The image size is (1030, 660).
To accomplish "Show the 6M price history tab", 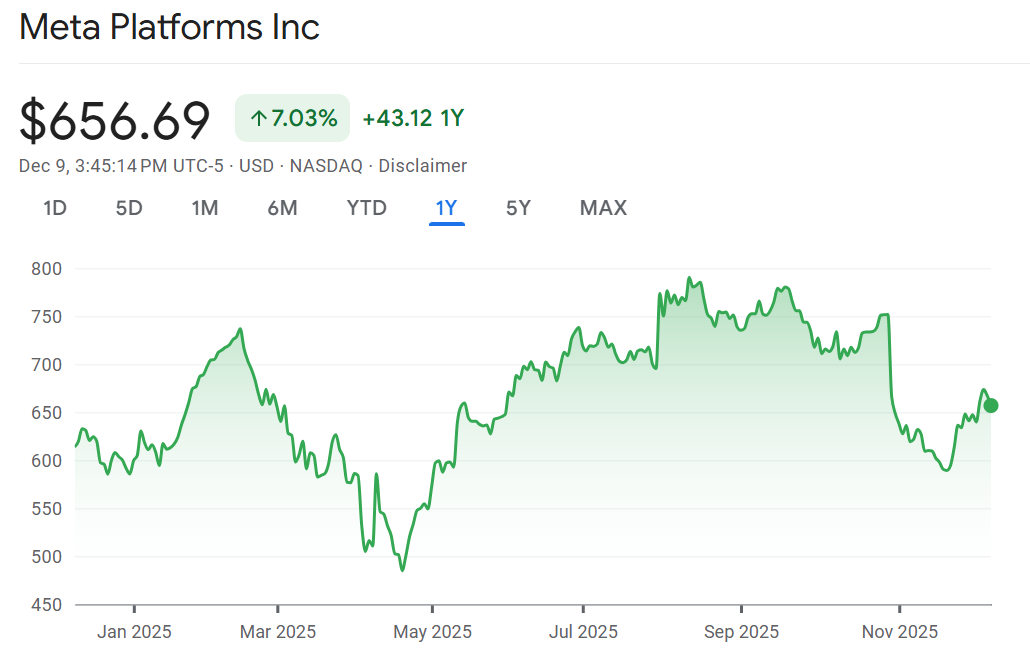I will click(282, 208).
